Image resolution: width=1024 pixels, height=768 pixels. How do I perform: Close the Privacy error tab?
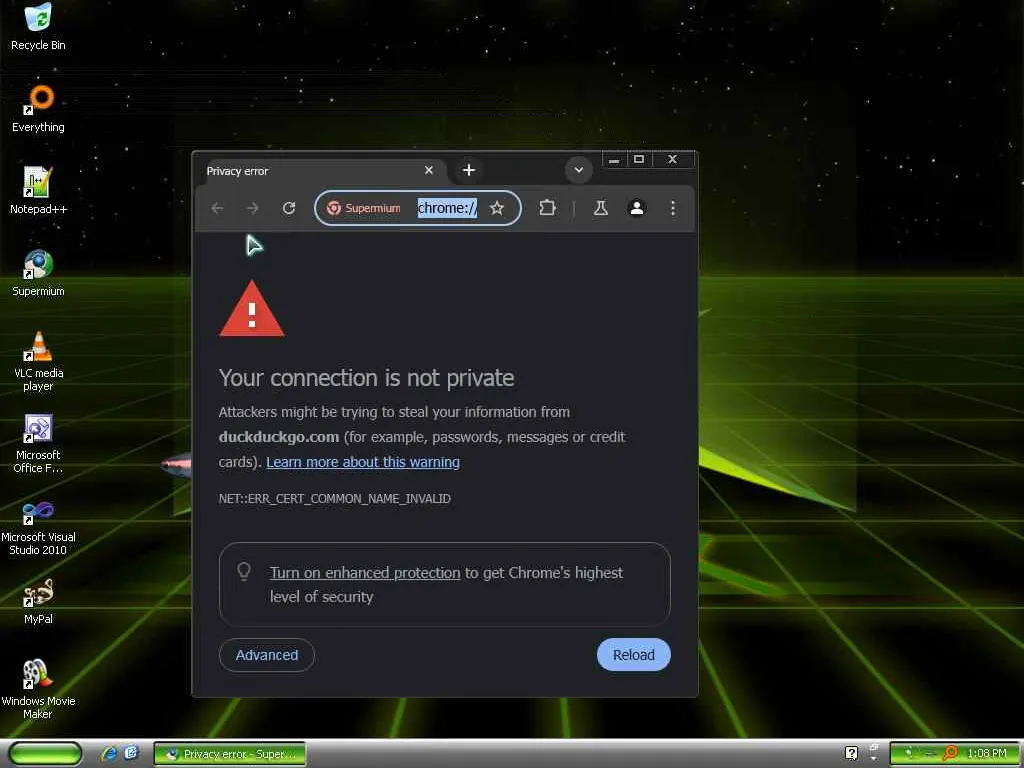(x=429, y=170)
